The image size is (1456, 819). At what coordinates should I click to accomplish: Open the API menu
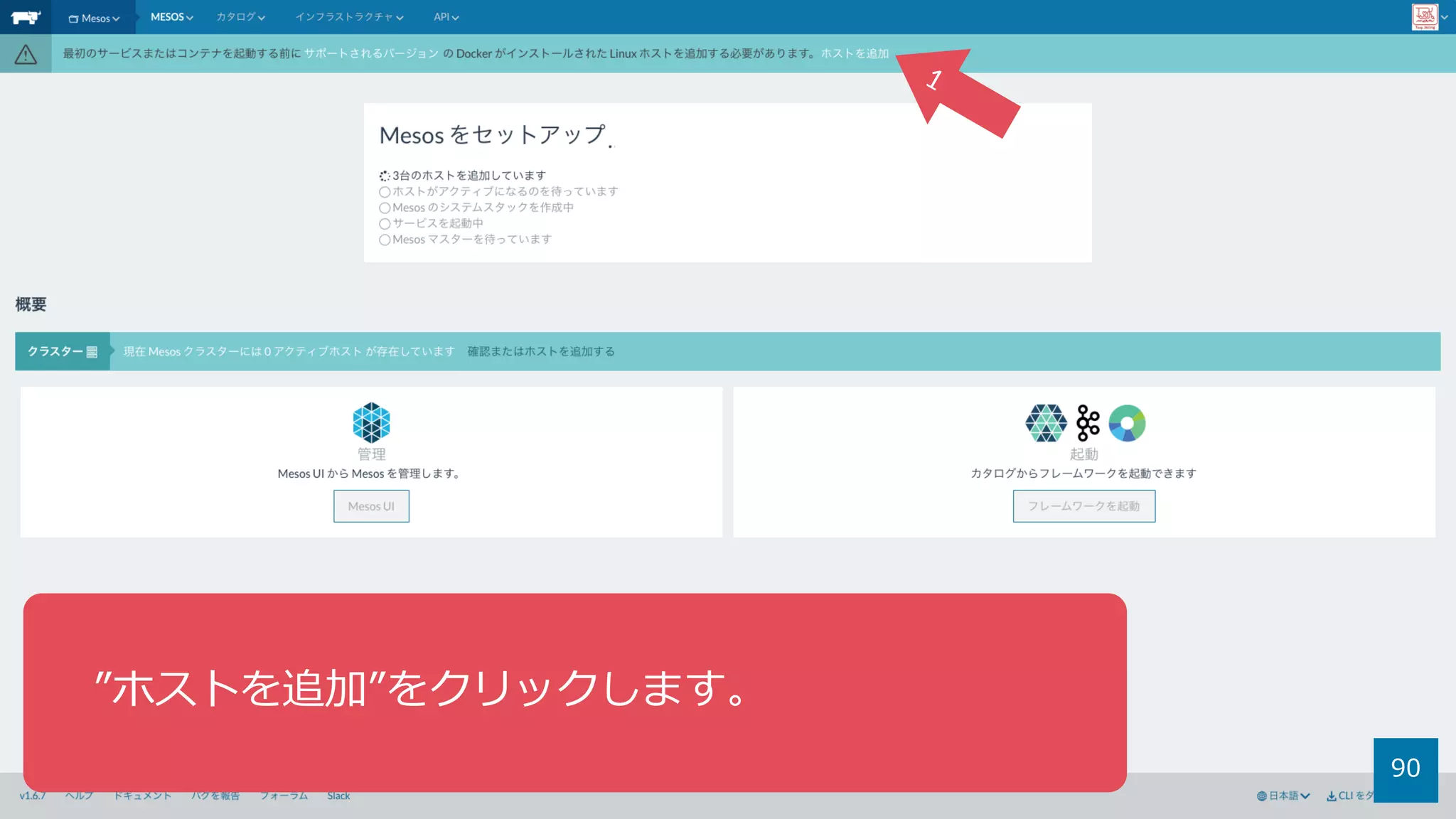pyautogui.click(x=446, y=17)
